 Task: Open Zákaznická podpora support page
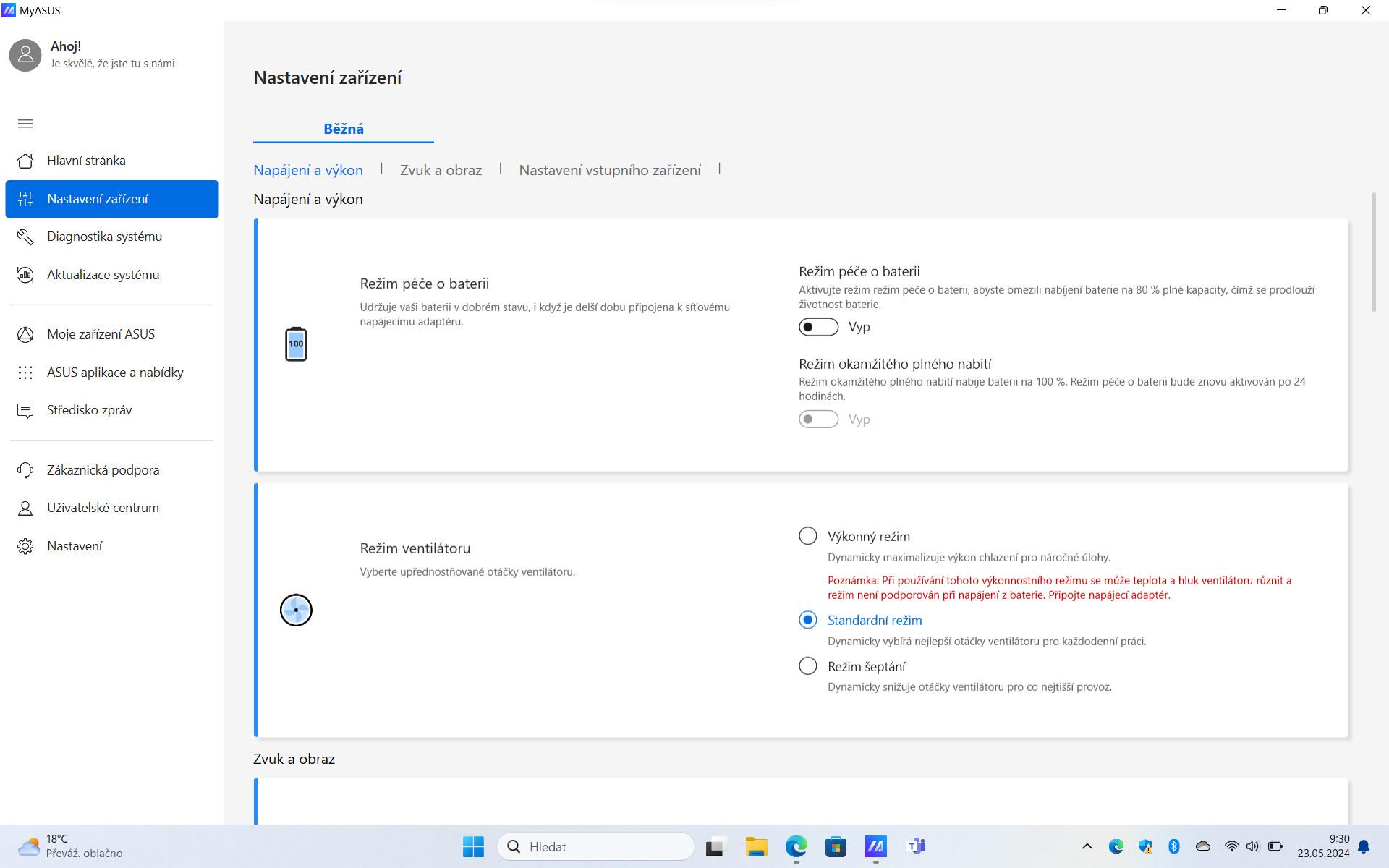pyautogui.click(x=112, y=470)
